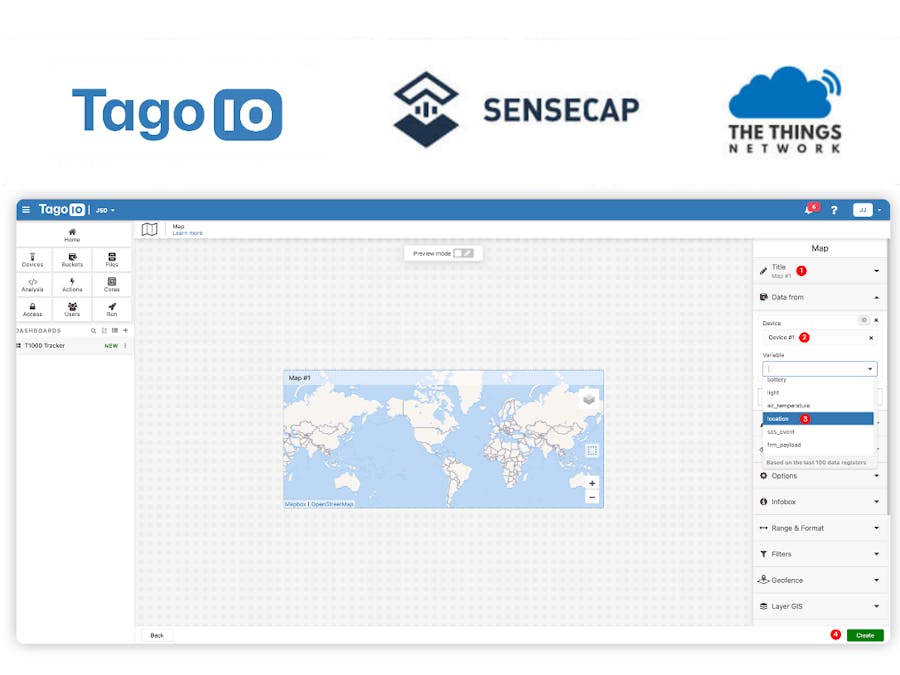
Task: Click the Learn more link
Action: 188,233
